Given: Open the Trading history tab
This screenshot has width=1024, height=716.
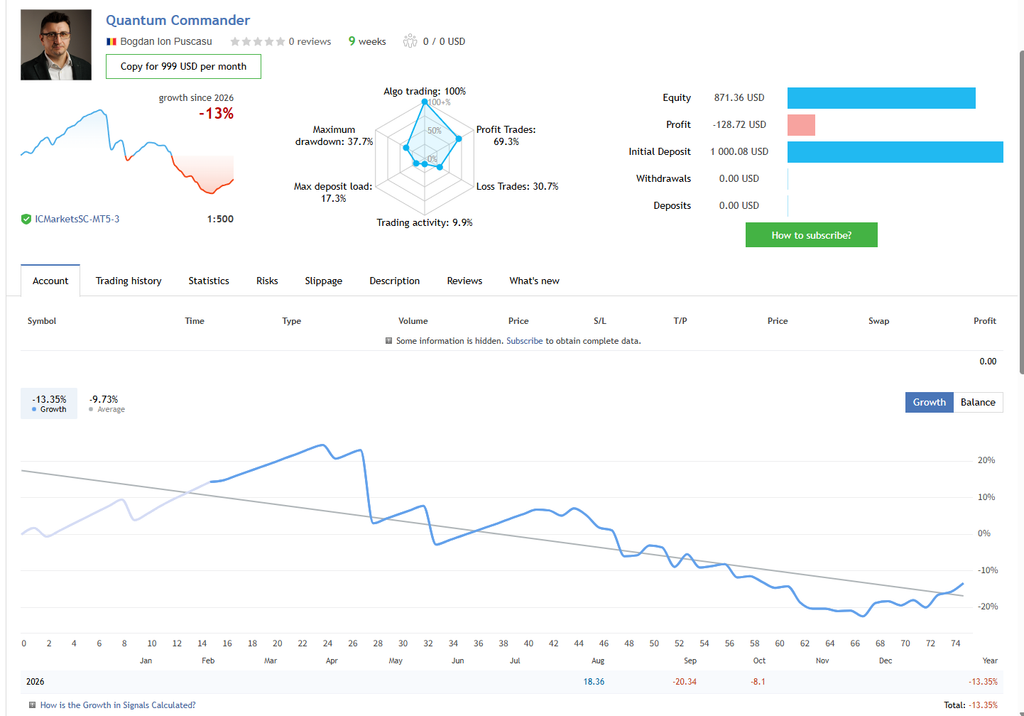Looking at the screenshot, I should click(x=129, y=281).
